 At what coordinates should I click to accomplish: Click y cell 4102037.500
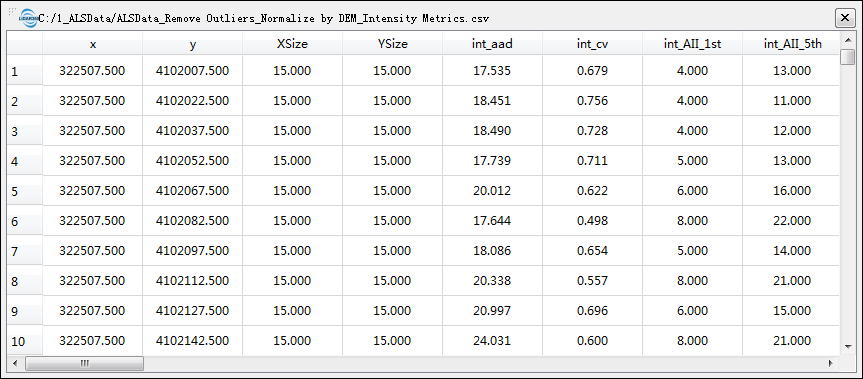(x=193, y=131)
